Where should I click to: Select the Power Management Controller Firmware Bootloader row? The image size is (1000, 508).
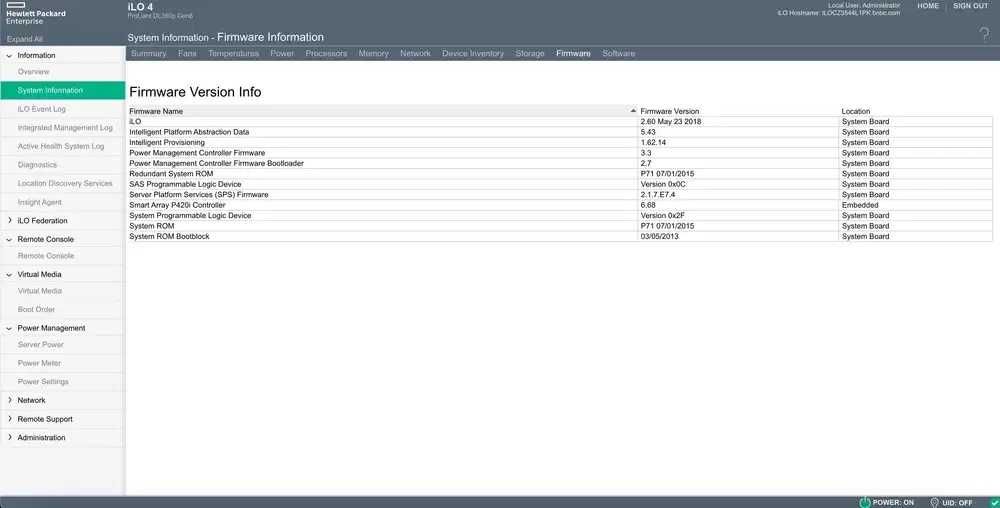click(x=560, y=163)
